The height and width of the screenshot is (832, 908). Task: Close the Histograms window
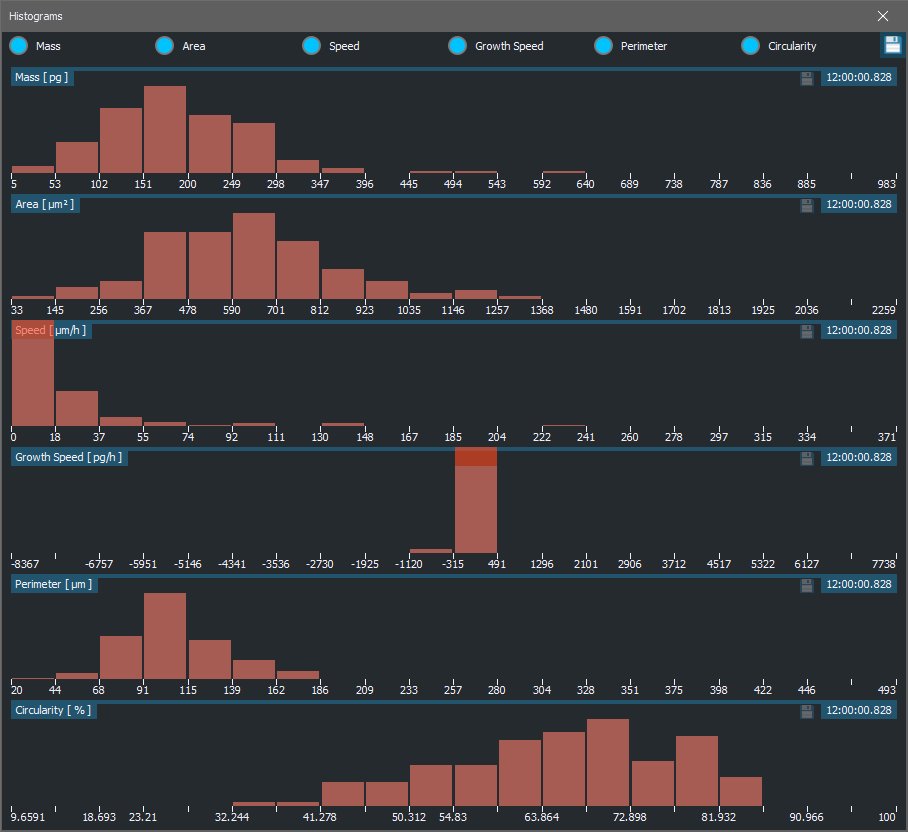882,16
